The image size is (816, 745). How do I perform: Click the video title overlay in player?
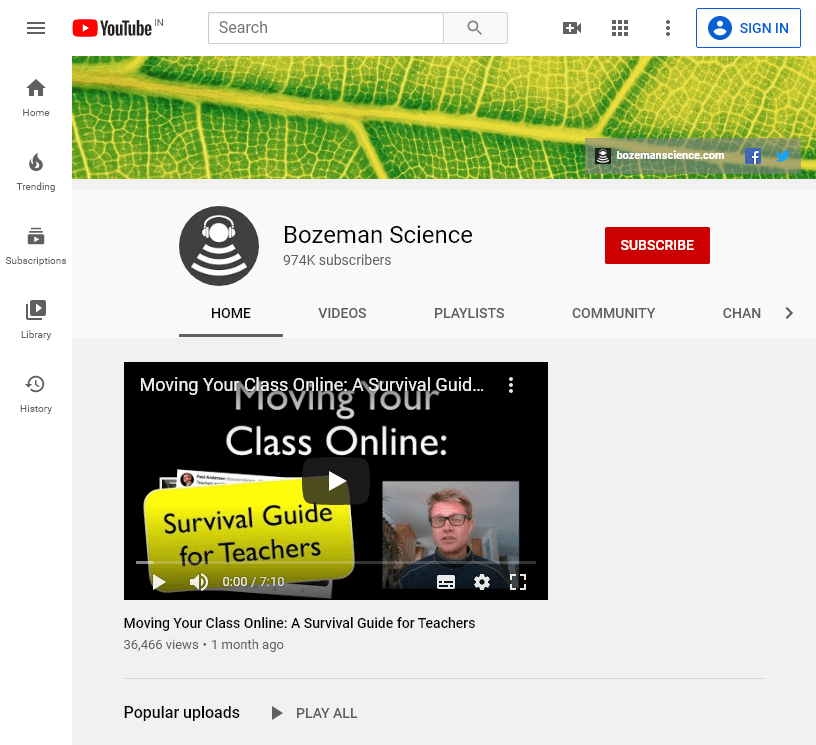[312, 385]
